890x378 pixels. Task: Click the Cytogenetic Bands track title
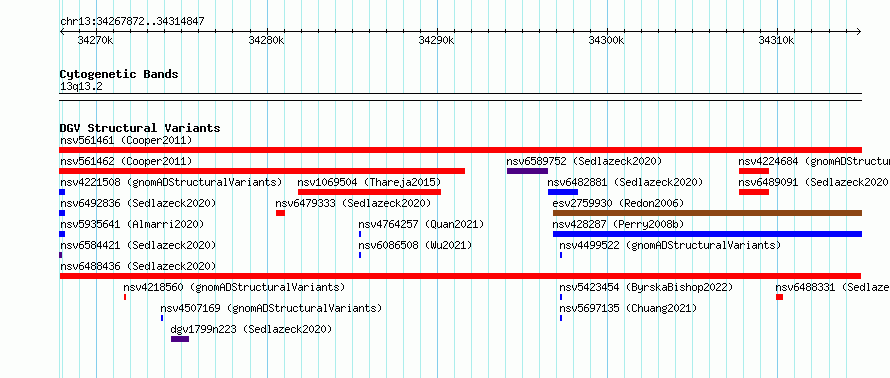119,74
